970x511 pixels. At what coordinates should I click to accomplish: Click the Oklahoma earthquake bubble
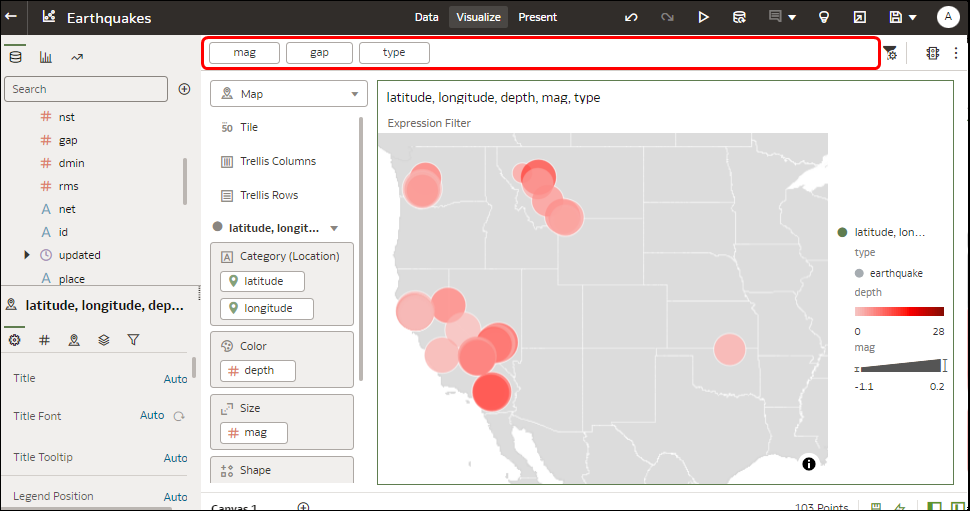click(x=729, y=350)
